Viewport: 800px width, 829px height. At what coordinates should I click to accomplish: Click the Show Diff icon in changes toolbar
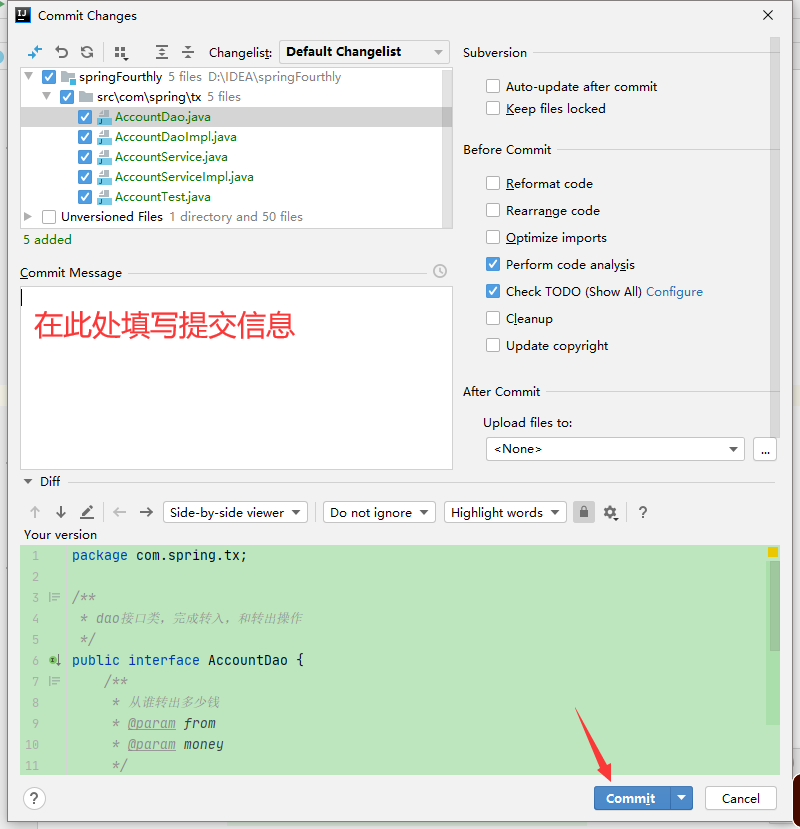tap(34, 52)
